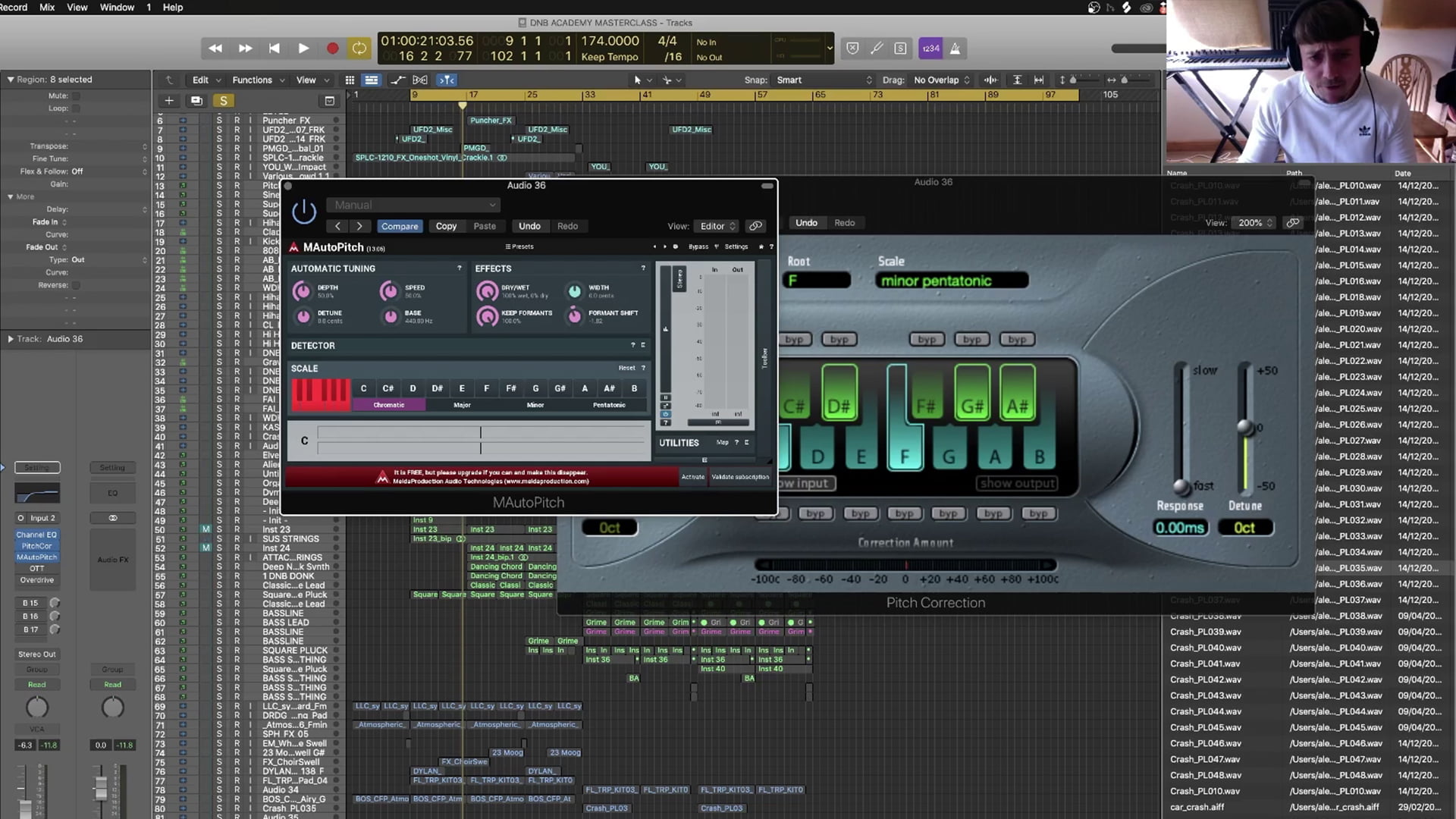Toggle the automation view icon in tracks toolbar
Viewport: 1456px width, 819px height.
point(397,80)
